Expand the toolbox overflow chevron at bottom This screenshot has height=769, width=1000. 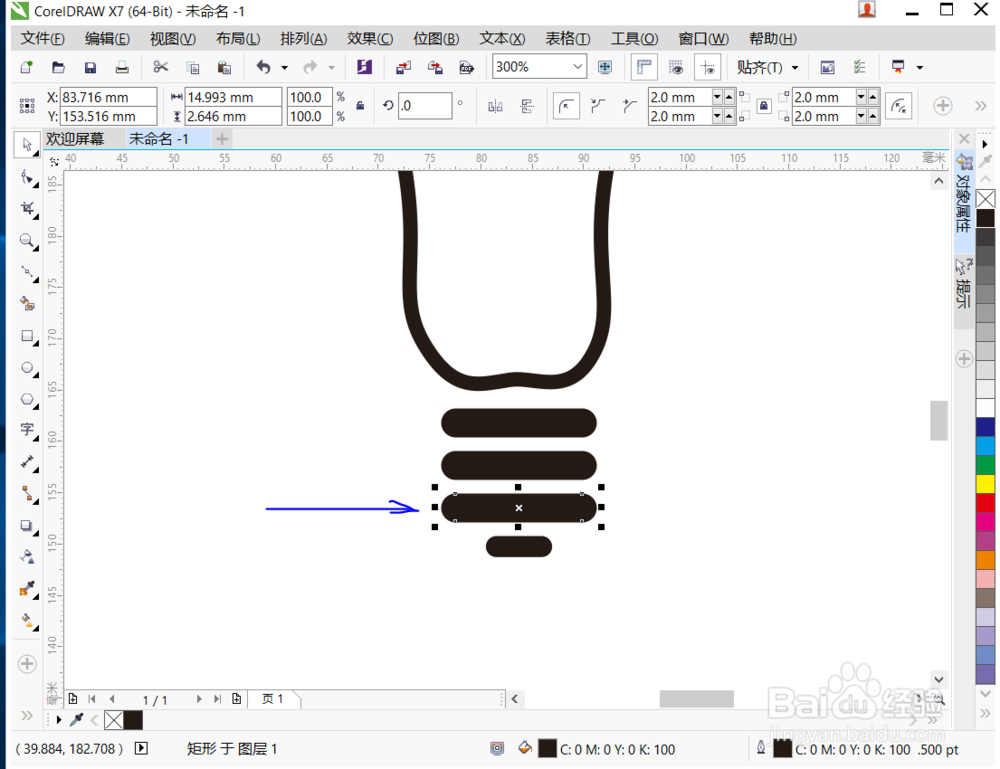[x=27, y=715]
